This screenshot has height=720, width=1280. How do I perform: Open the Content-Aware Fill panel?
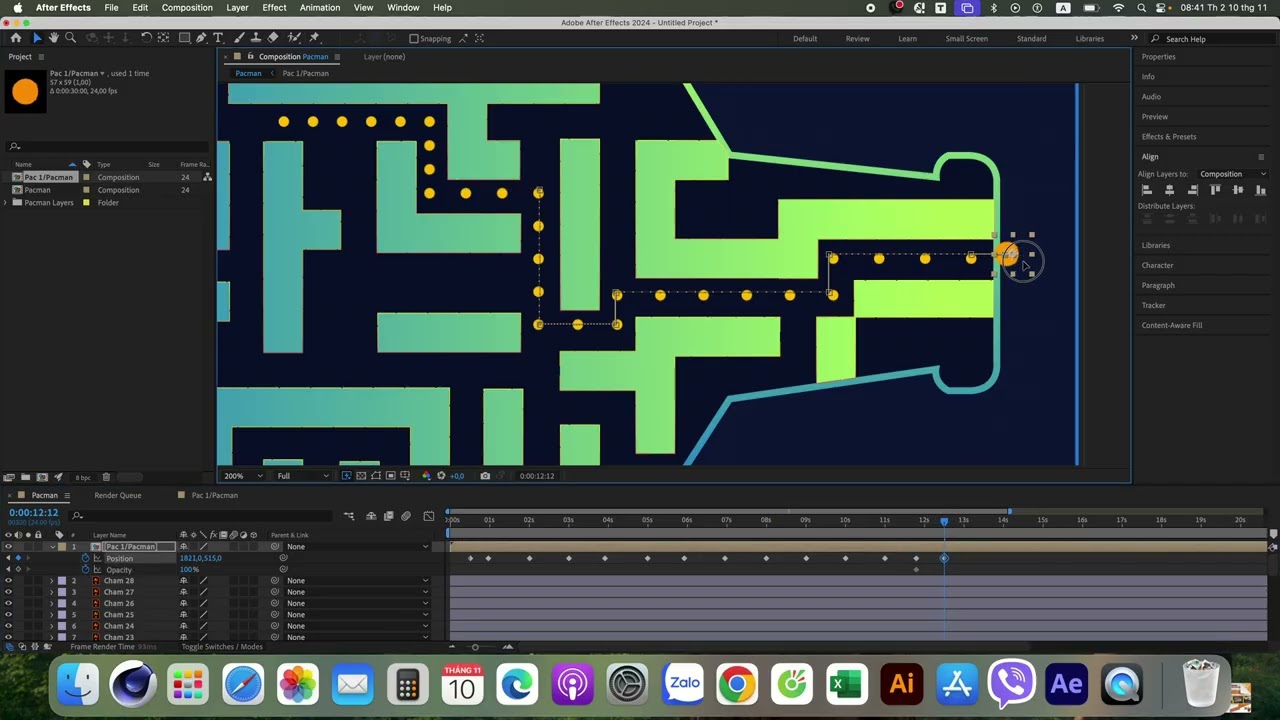[1172, 325]
